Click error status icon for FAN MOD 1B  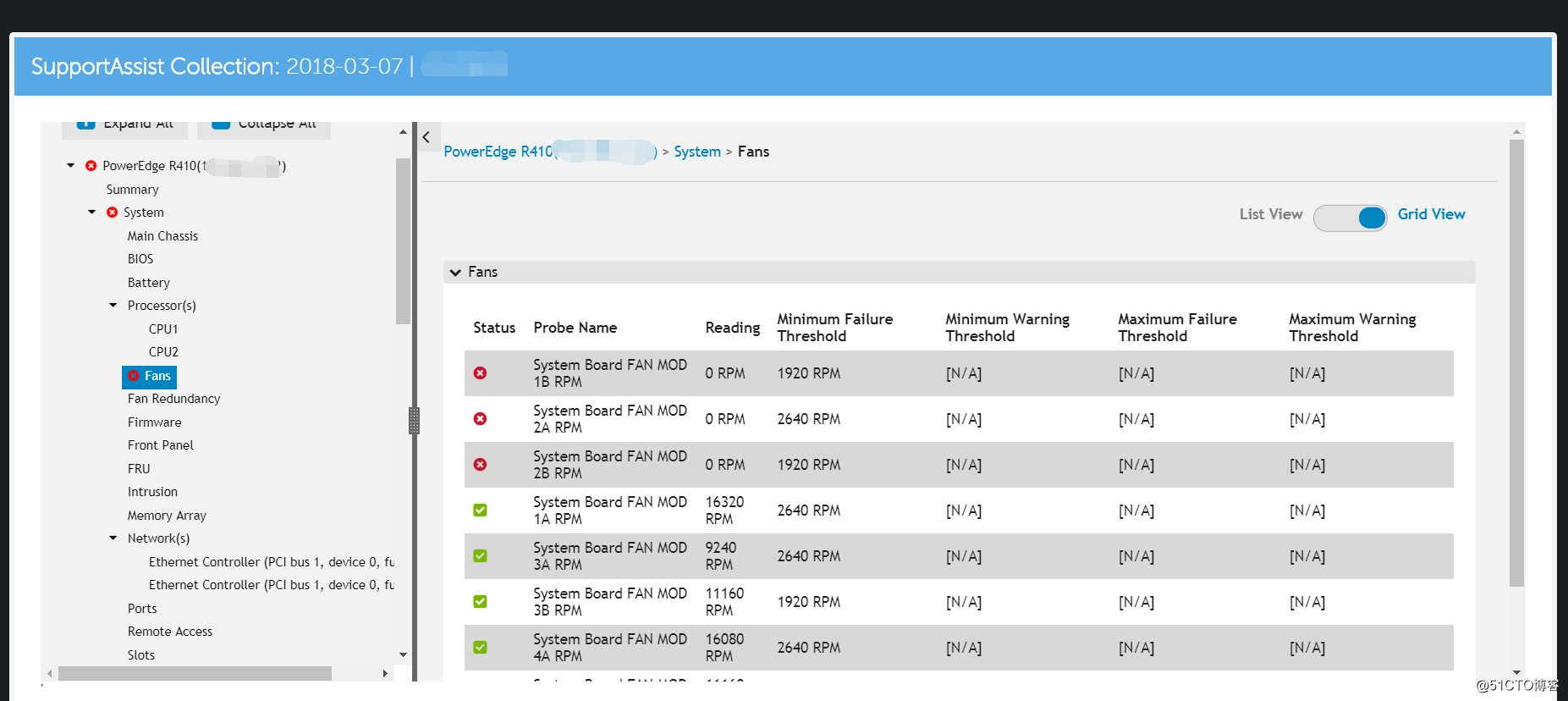point(480,373)
